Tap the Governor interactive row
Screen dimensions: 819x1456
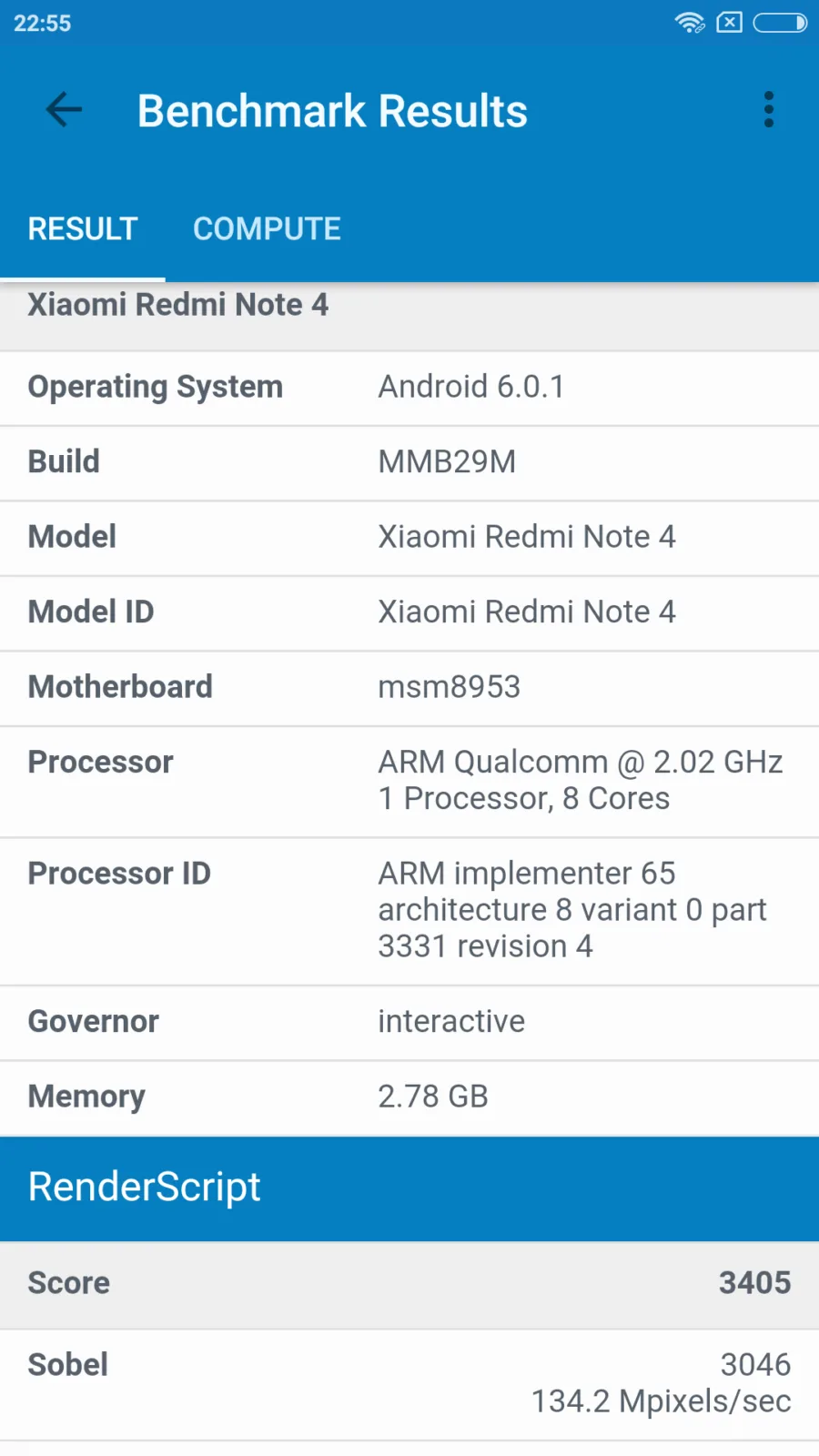409,1023
